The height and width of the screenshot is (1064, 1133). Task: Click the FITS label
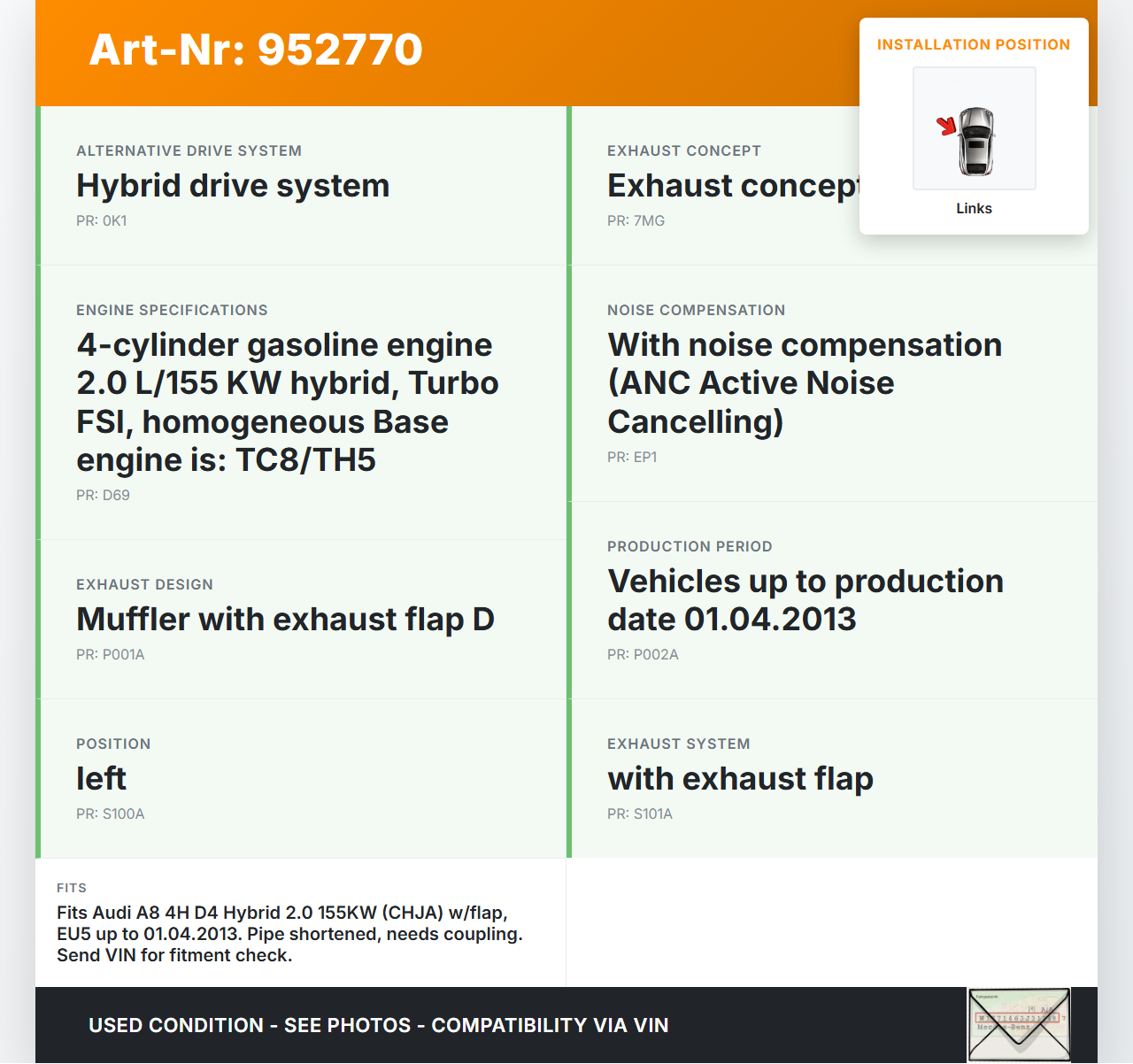[x=72, y=888]
